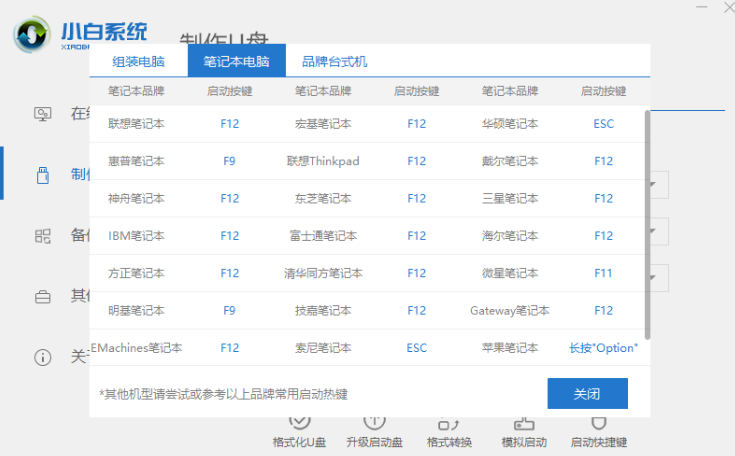Select the 宏基笔记本 cell
The width and height of the screenshot is (735, 456).
(x=323, y=124)
